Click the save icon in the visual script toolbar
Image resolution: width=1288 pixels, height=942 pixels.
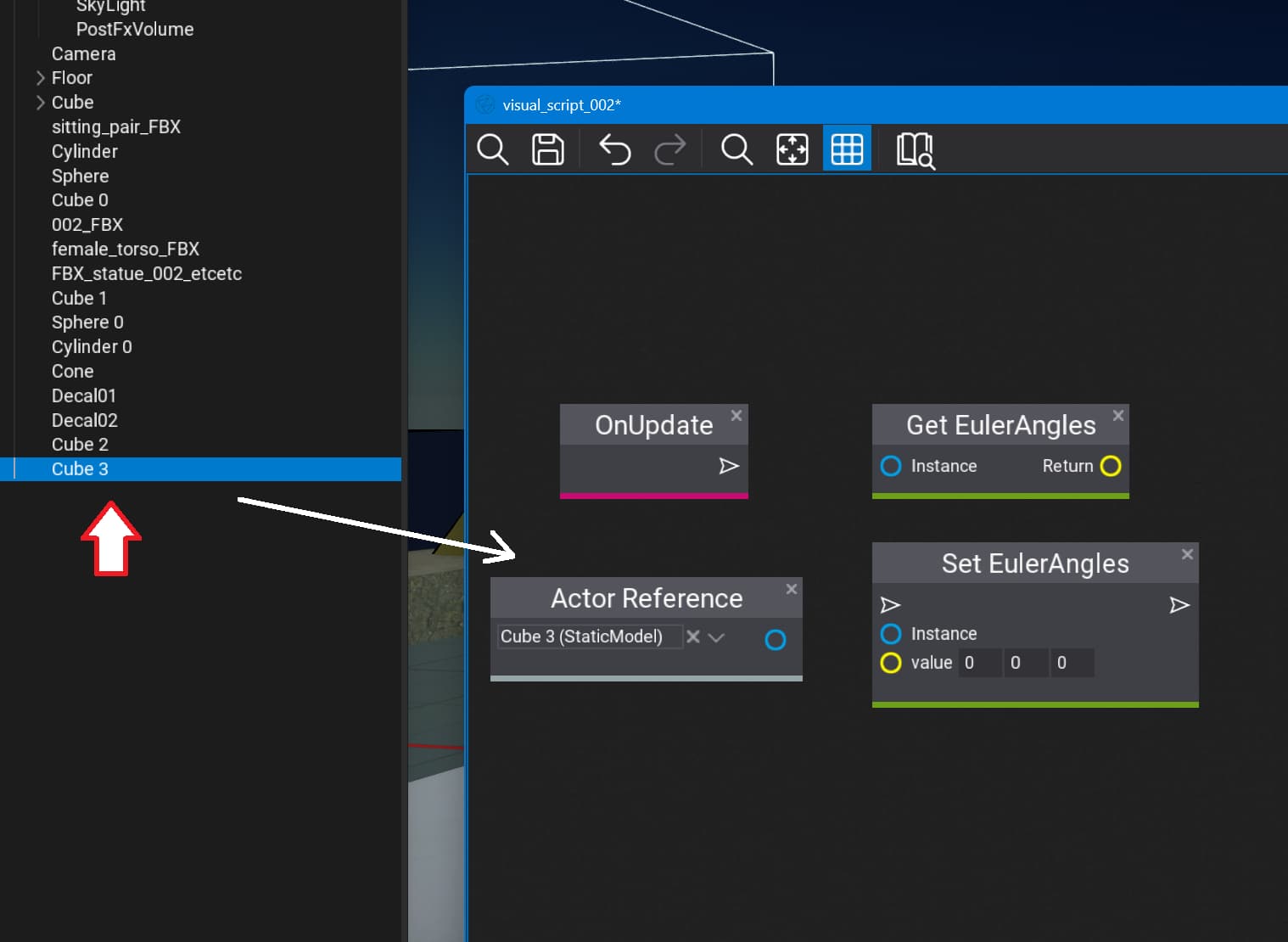click(547, 149)
